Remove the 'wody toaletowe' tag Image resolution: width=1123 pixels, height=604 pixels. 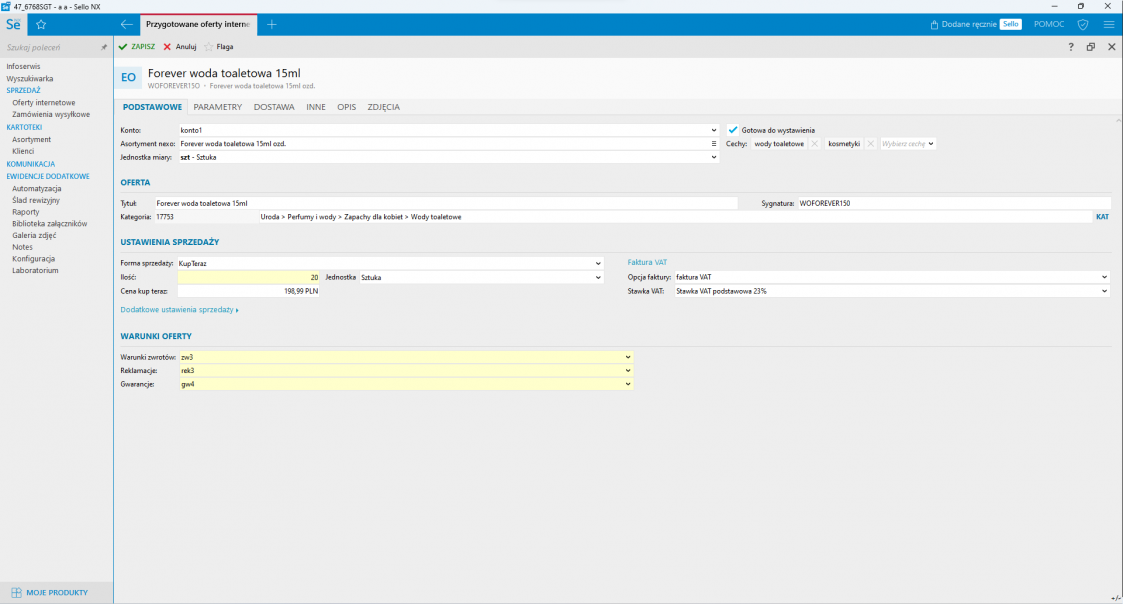coord(814,144)
